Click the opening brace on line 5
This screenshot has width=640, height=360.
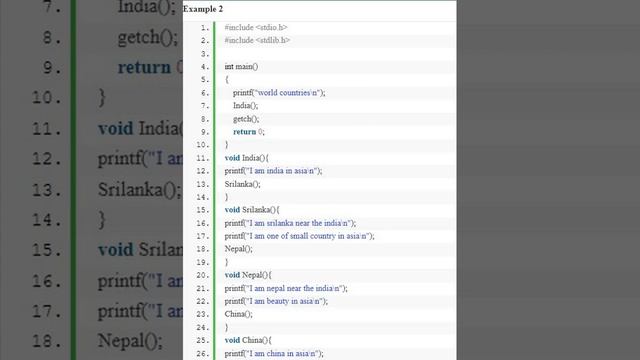227,80
